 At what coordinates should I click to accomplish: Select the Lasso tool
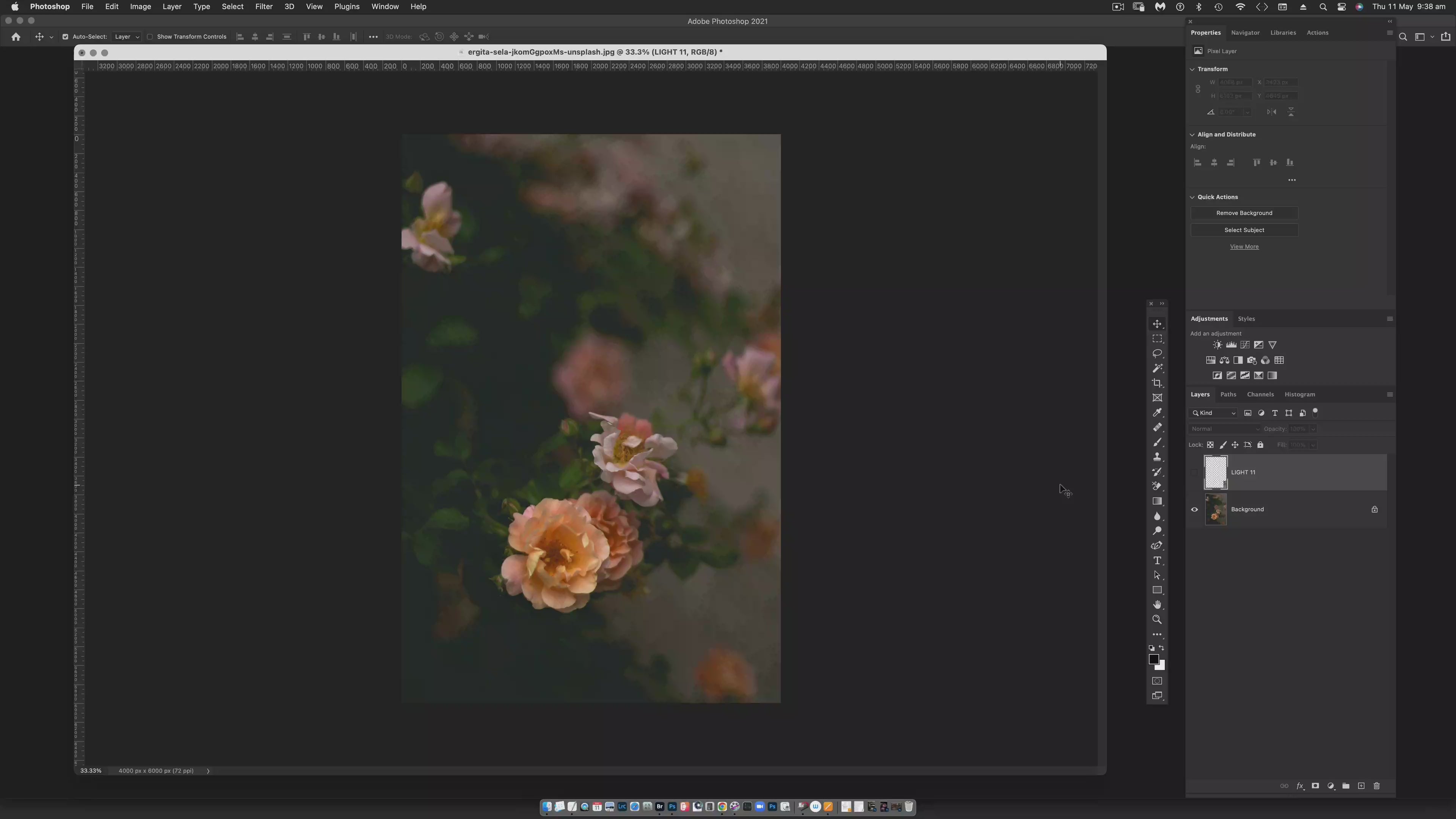coord(1157,353)
